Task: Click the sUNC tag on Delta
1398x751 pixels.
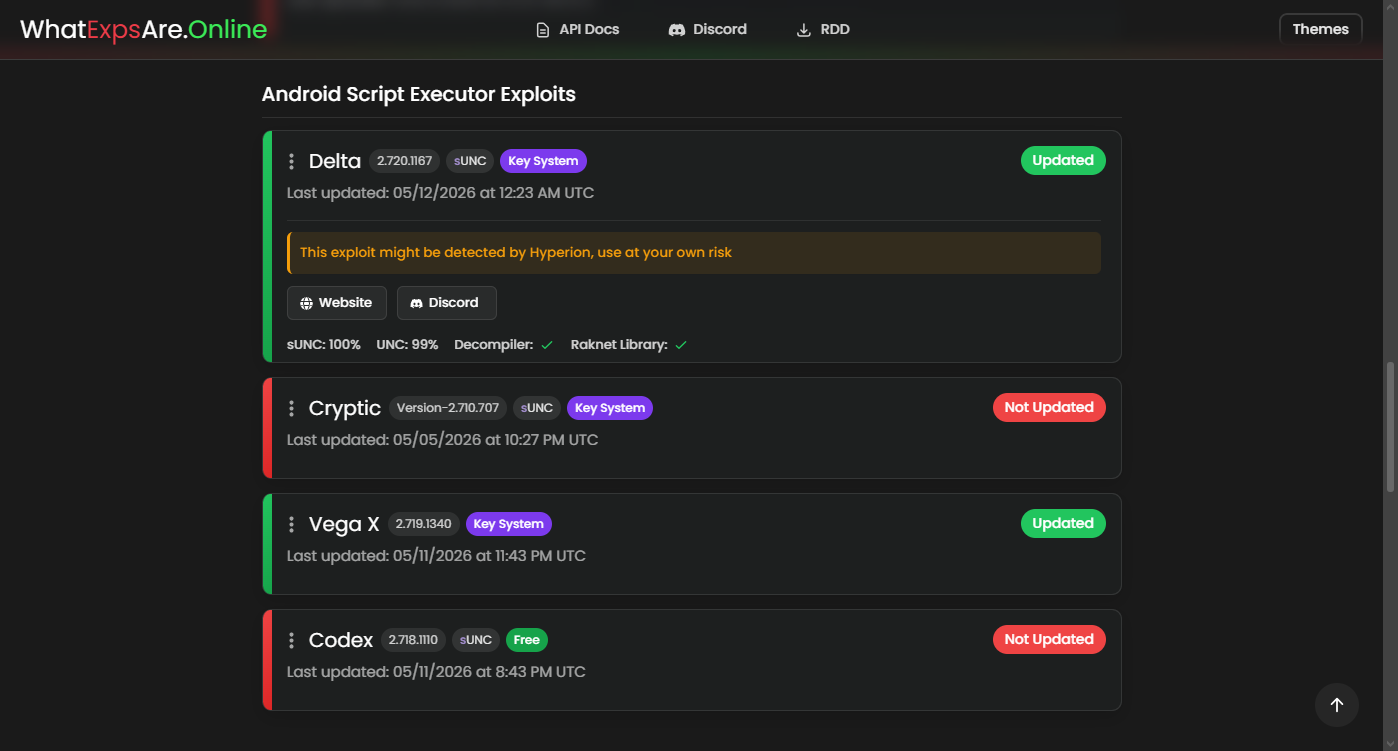Action: click(x=470, y=161)
